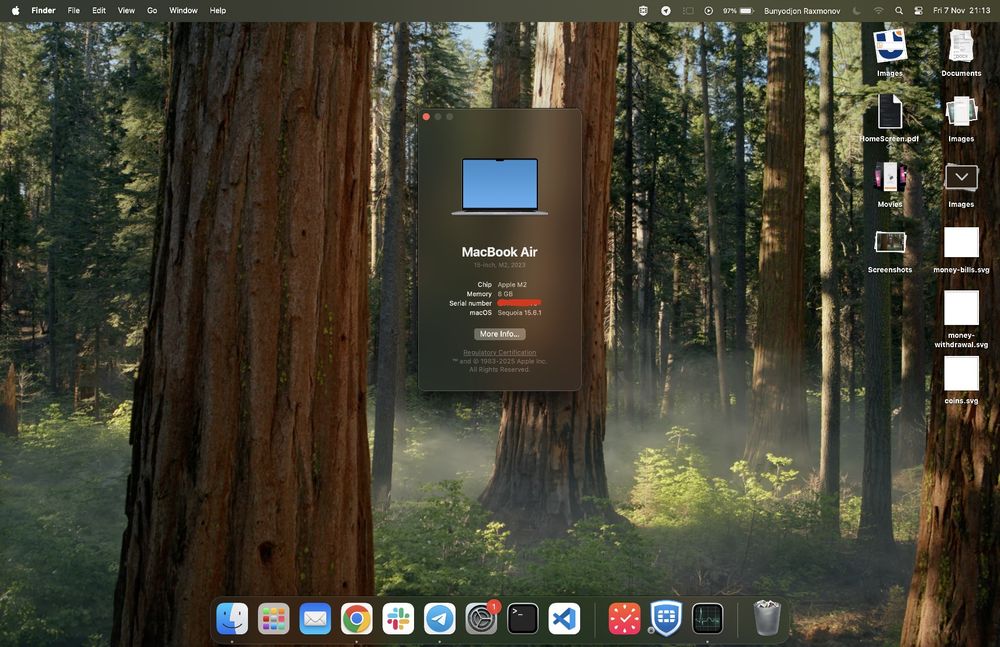Click the More Info... button
This screenshot has height=647, width=1000.
500,334
